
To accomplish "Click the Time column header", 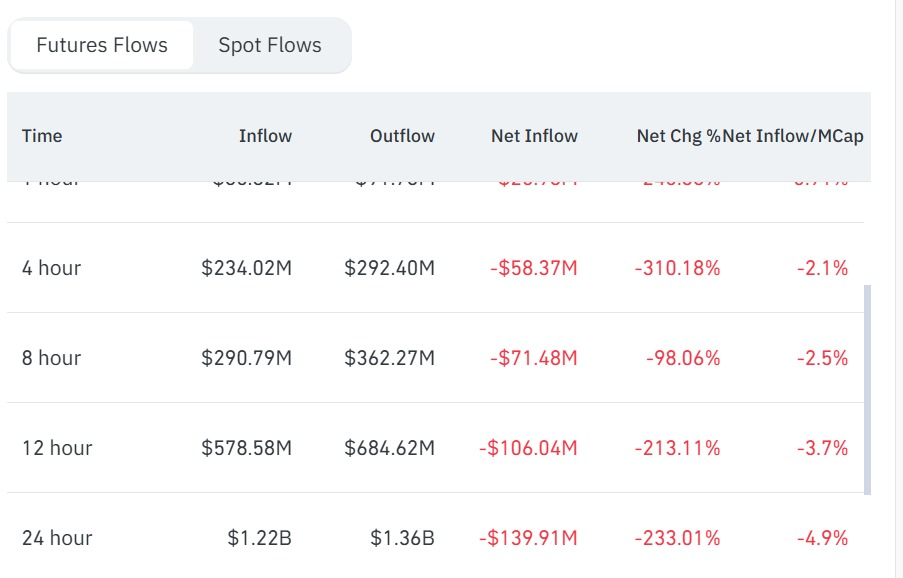I will [42, 136].
